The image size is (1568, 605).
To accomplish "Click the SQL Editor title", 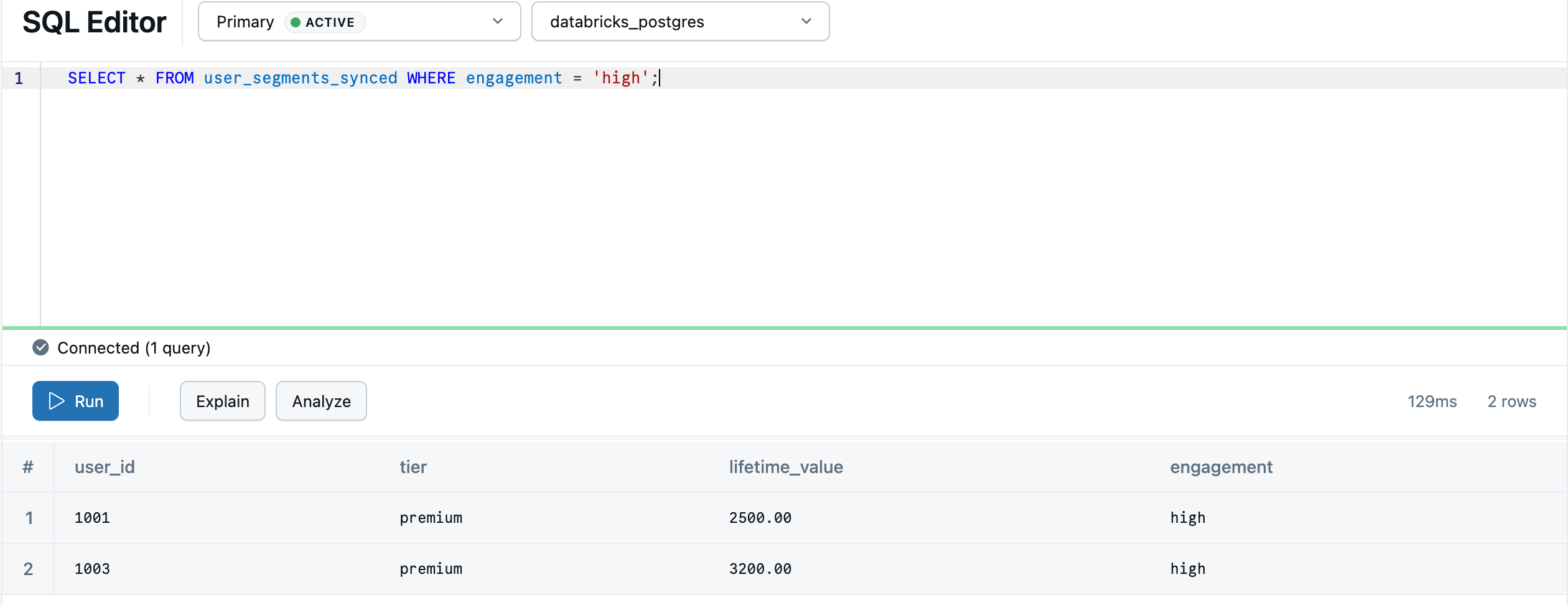I will pyautogui.click(x=94, y=21).
